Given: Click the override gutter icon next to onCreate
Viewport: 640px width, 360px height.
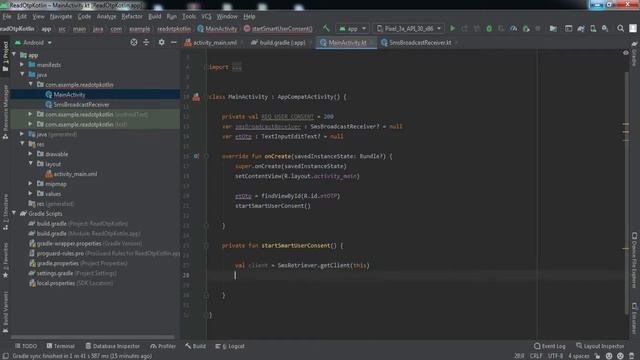Looking at the screenshot, I should (196, 156).
